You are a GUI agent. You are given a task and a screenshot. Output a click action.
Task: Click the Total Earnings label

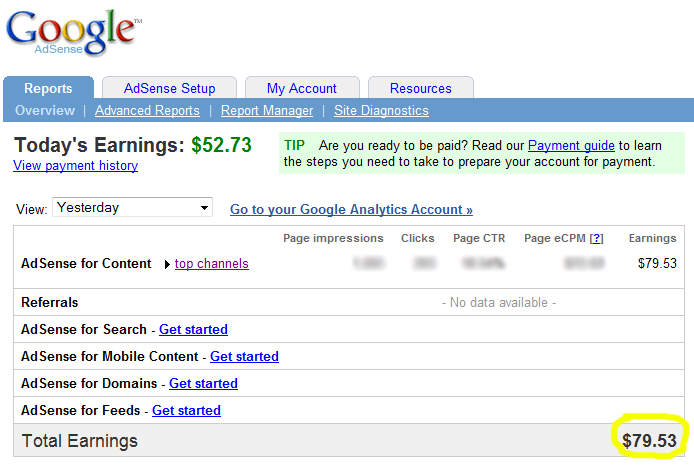pyautogui.click(x=80, y=441)
